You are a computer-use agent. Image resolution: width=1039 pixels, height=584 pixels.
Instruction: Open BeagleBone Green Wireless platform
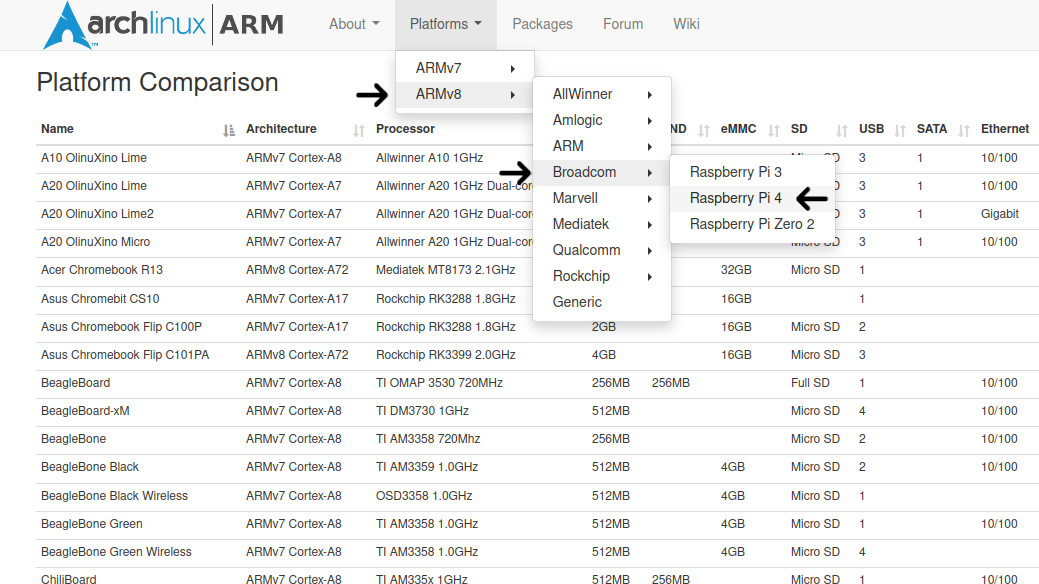[116, 552]
